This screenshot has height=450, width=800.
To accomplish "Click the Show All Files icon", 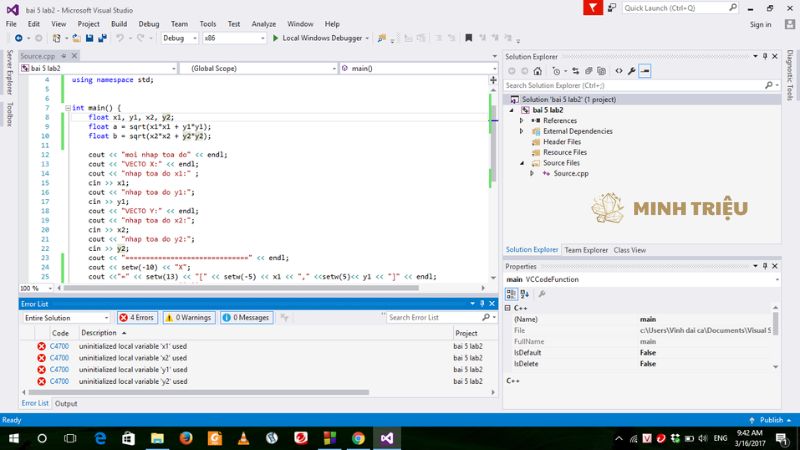I will 601,71.
